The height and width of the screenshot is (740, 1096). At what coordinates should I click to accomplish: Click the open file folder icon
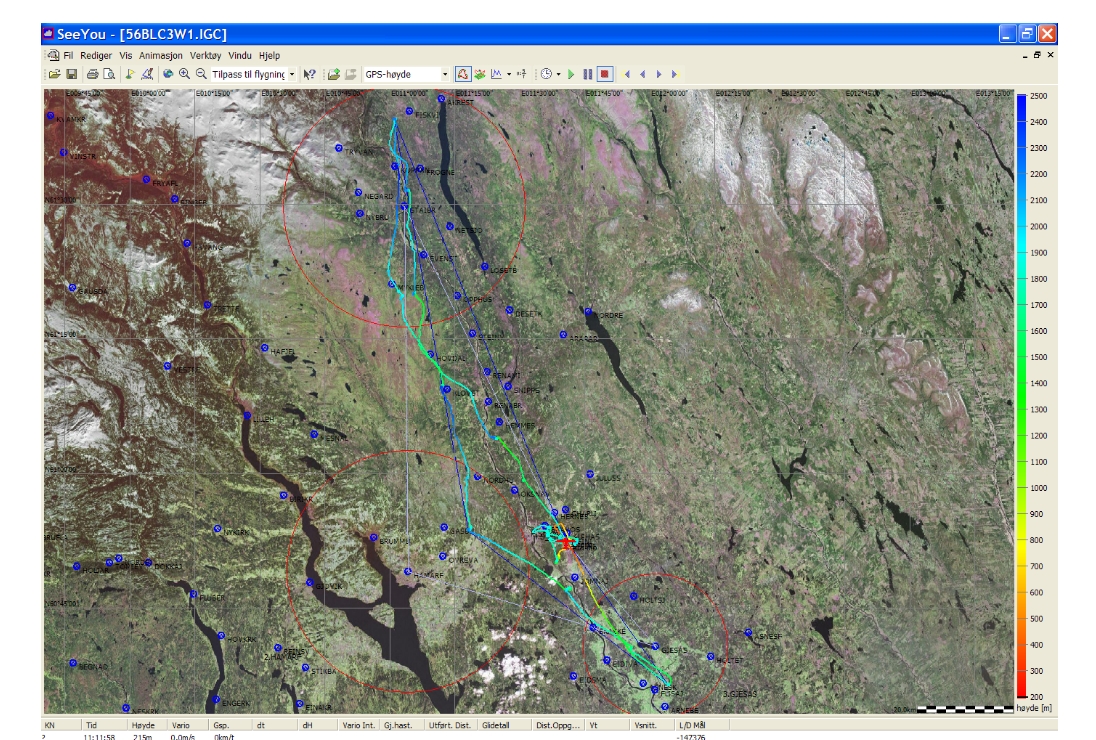(x=54, y=74)
